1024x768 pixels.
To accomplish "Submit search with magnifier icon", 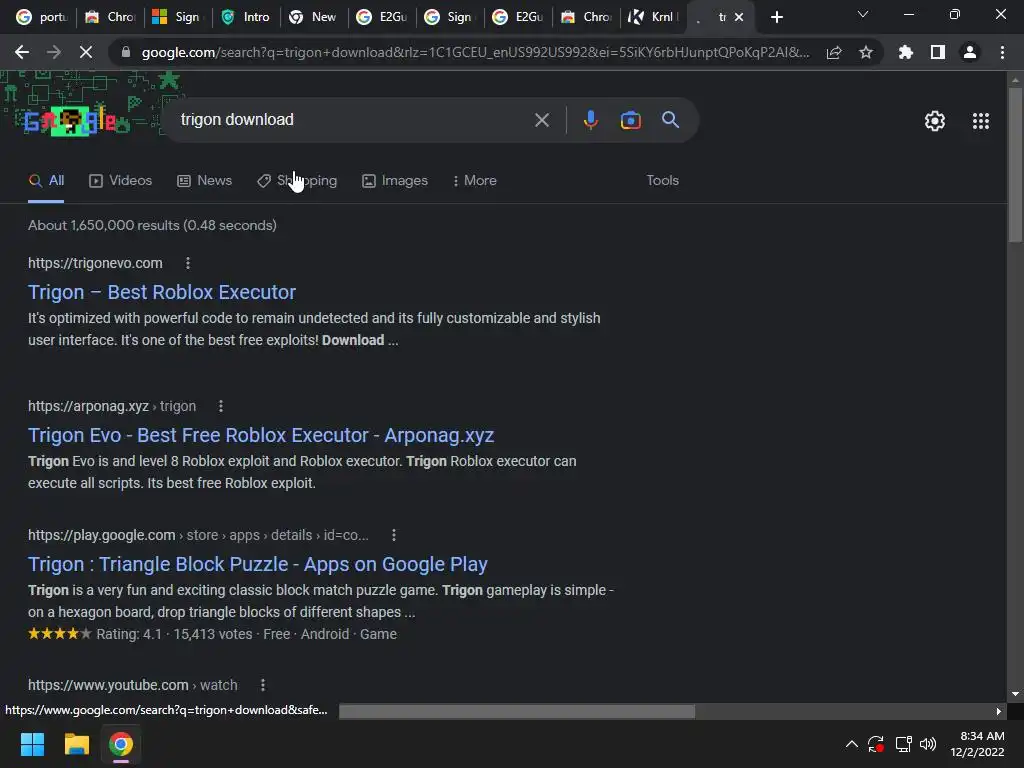I will tap(670, 120).
